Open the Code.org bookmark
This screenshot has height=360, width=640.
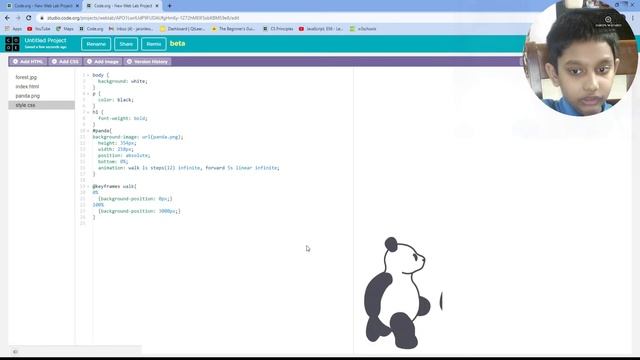(x=91, y=29)
